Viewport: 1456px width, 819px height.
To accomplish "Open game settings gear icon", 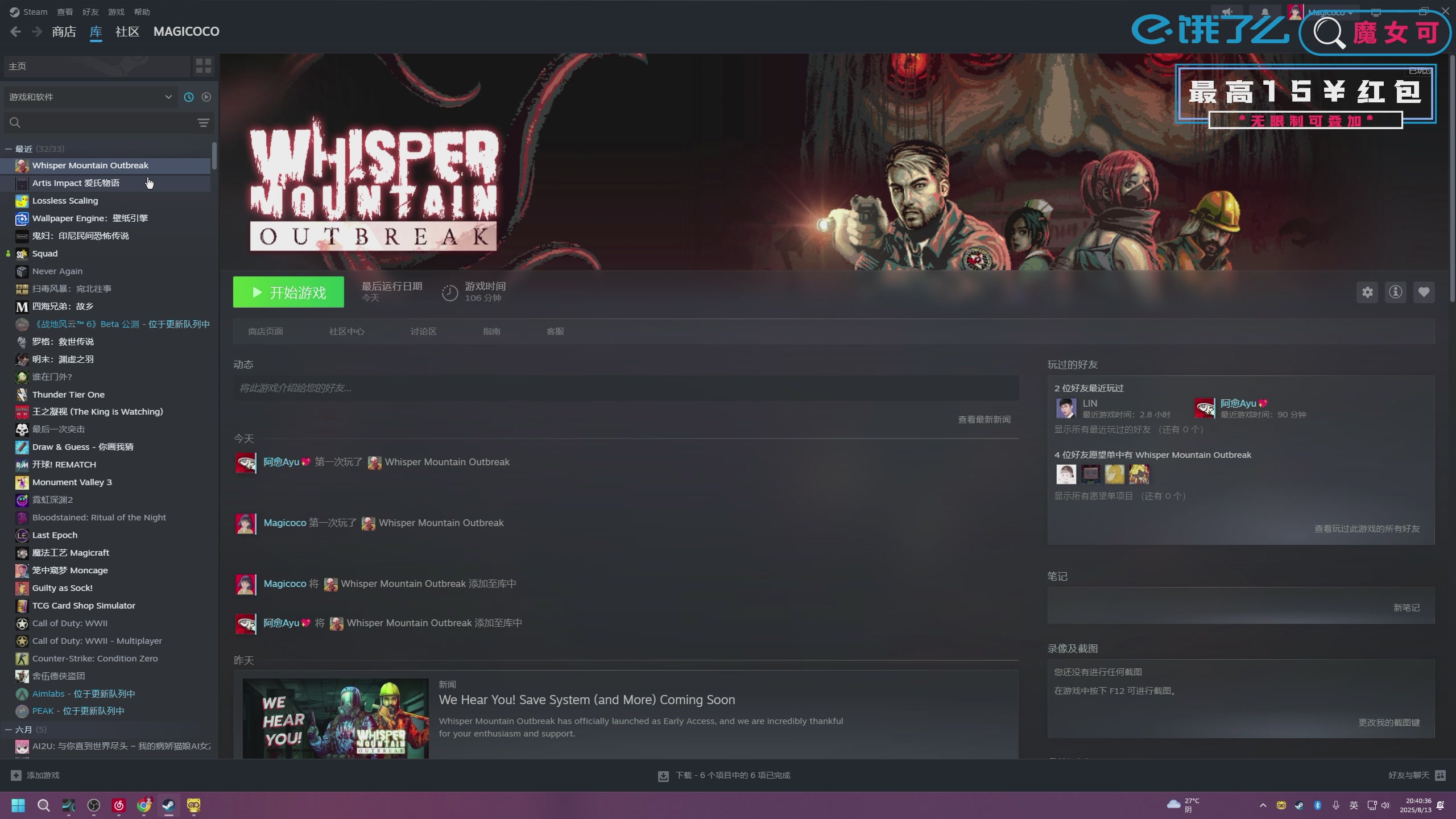I will pyautogui.click(x=1367, y=292).
